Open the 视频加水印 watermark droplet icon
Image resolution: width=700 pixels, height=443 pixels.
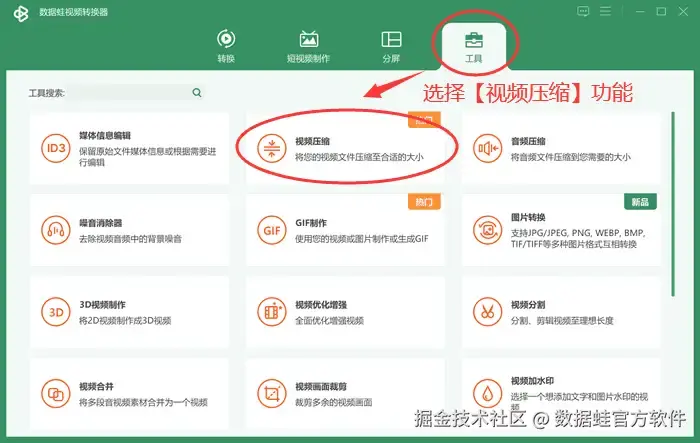[488, 394]
